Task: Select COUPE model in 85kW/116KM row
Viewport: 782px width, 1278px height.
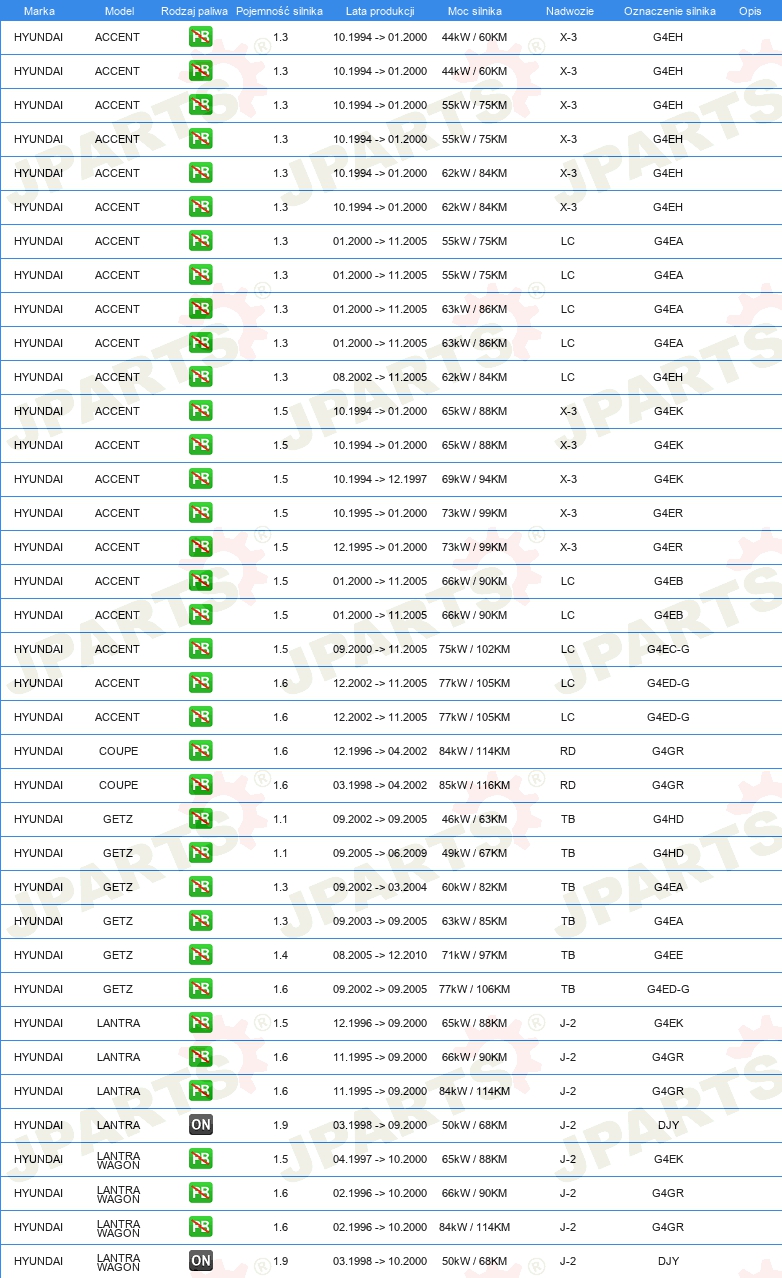Action: tap(118, 785)
